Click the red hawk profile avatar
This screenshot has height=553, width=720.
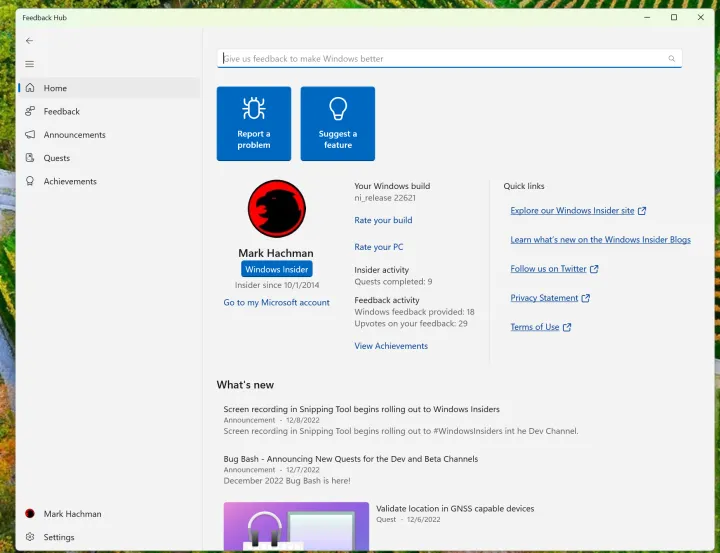pos(276,209)
